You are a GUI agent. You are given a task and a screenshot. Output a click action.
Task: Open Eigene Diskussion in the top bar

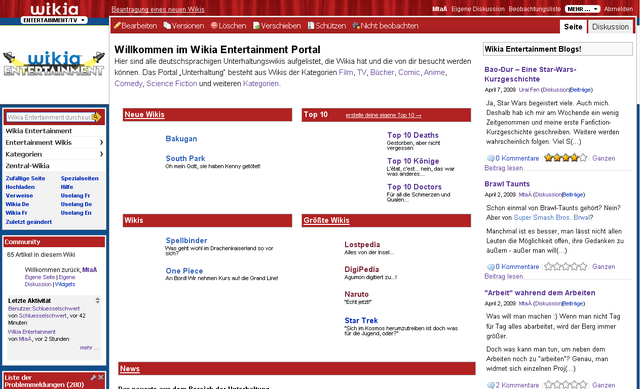tap(478, 9)
